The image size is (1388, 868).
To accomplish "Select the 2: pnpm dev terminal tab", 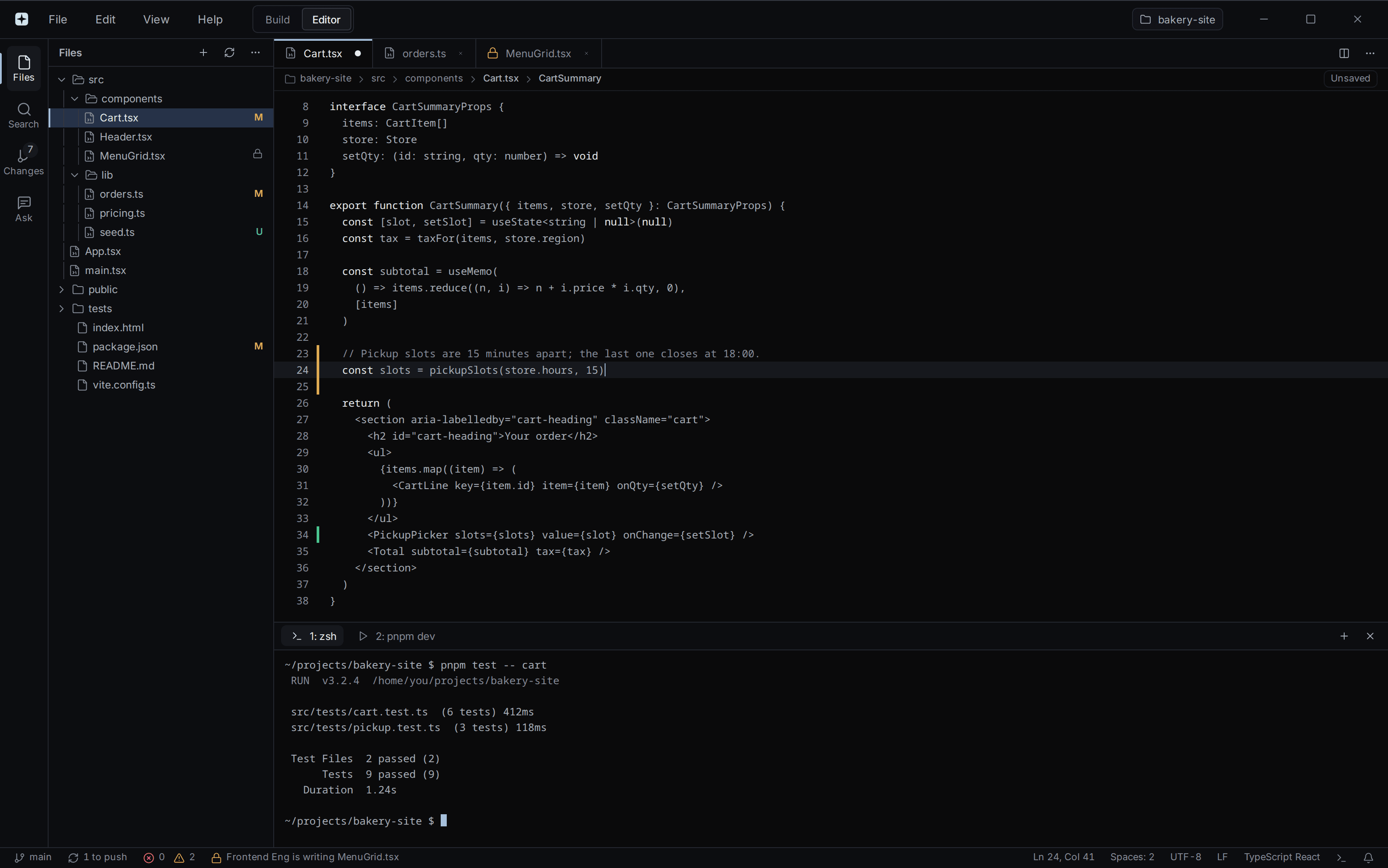I will pyautogui.click(x=397, y=636).
